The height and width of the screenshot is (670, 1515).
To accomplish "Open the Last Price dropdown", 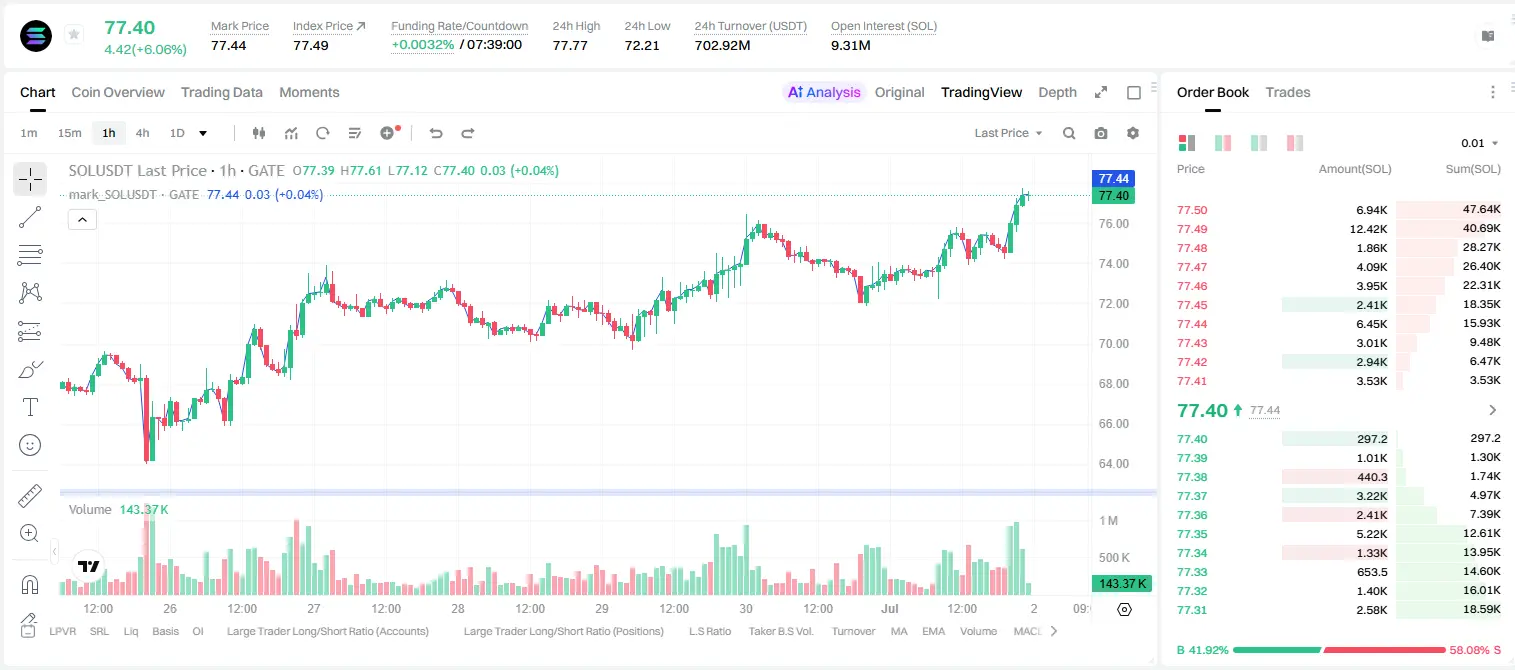I will click(1008, 133).
